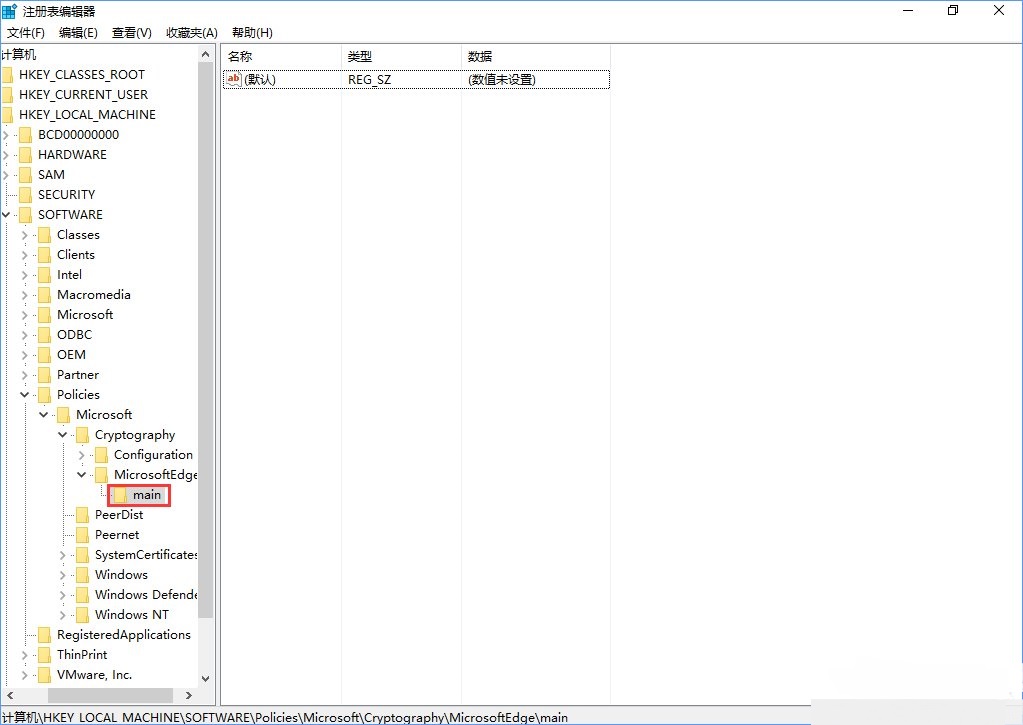
Task: Click the tree horizontal scrollbar left arrow
Action: pyautogui.click(x=10, y=696)
